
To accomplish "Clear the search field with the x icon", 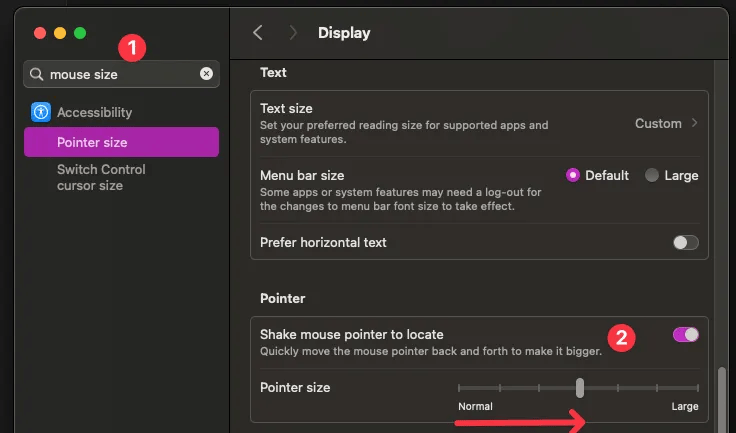I will [206, 74].
